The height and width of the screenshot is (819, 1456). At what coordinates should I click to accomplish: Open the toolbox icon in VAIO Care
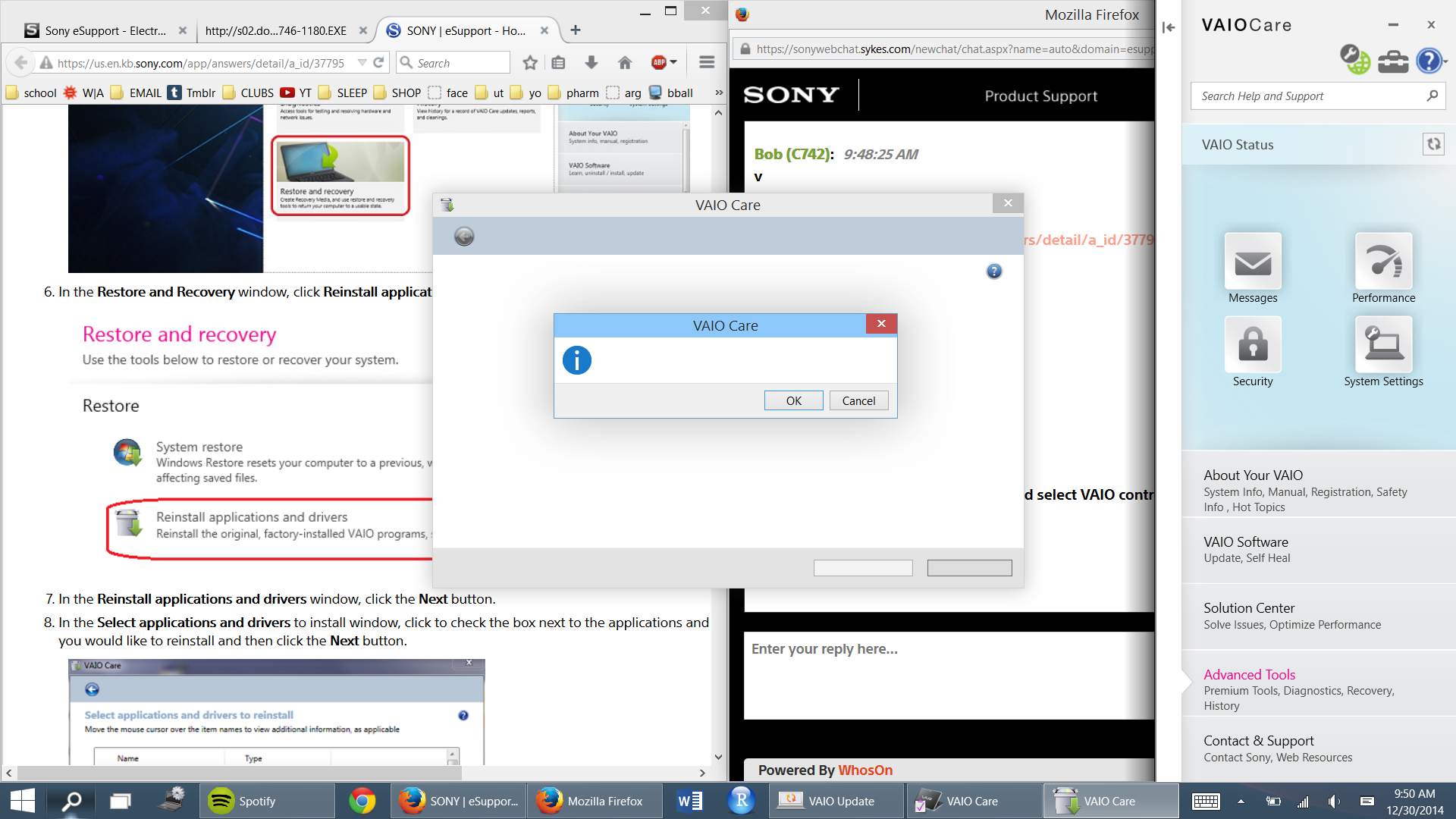click(1393, 61)
